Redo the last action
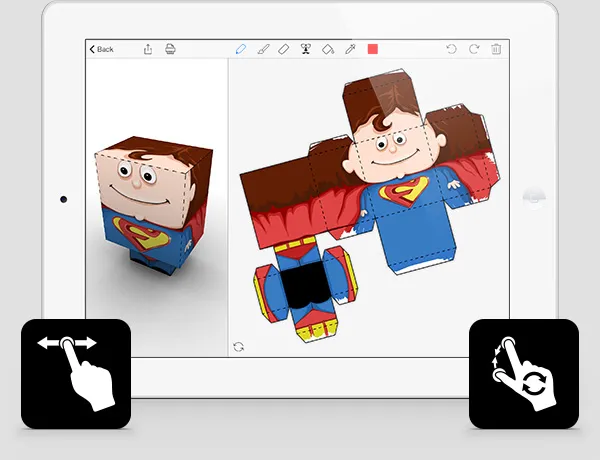Viewport: 600px width, 460px height. [474, 49]
